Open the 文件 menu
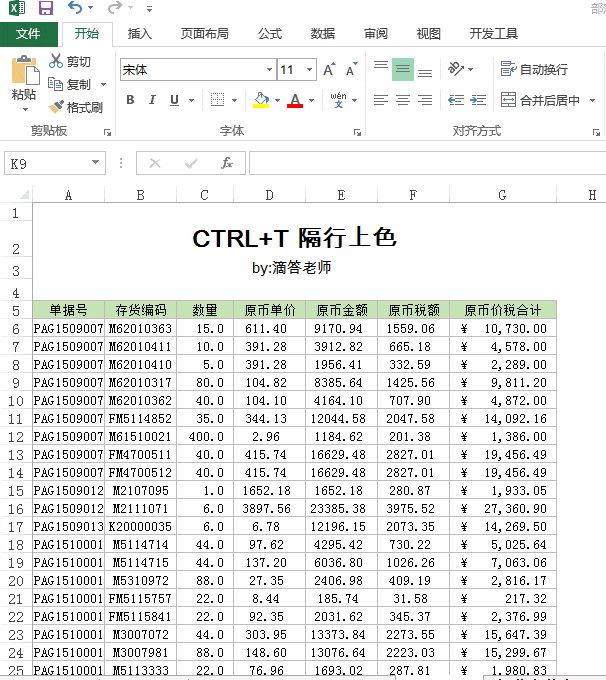The height and width of the screenshot is (680, 606). pyautogui.click(x=29, y=34)
